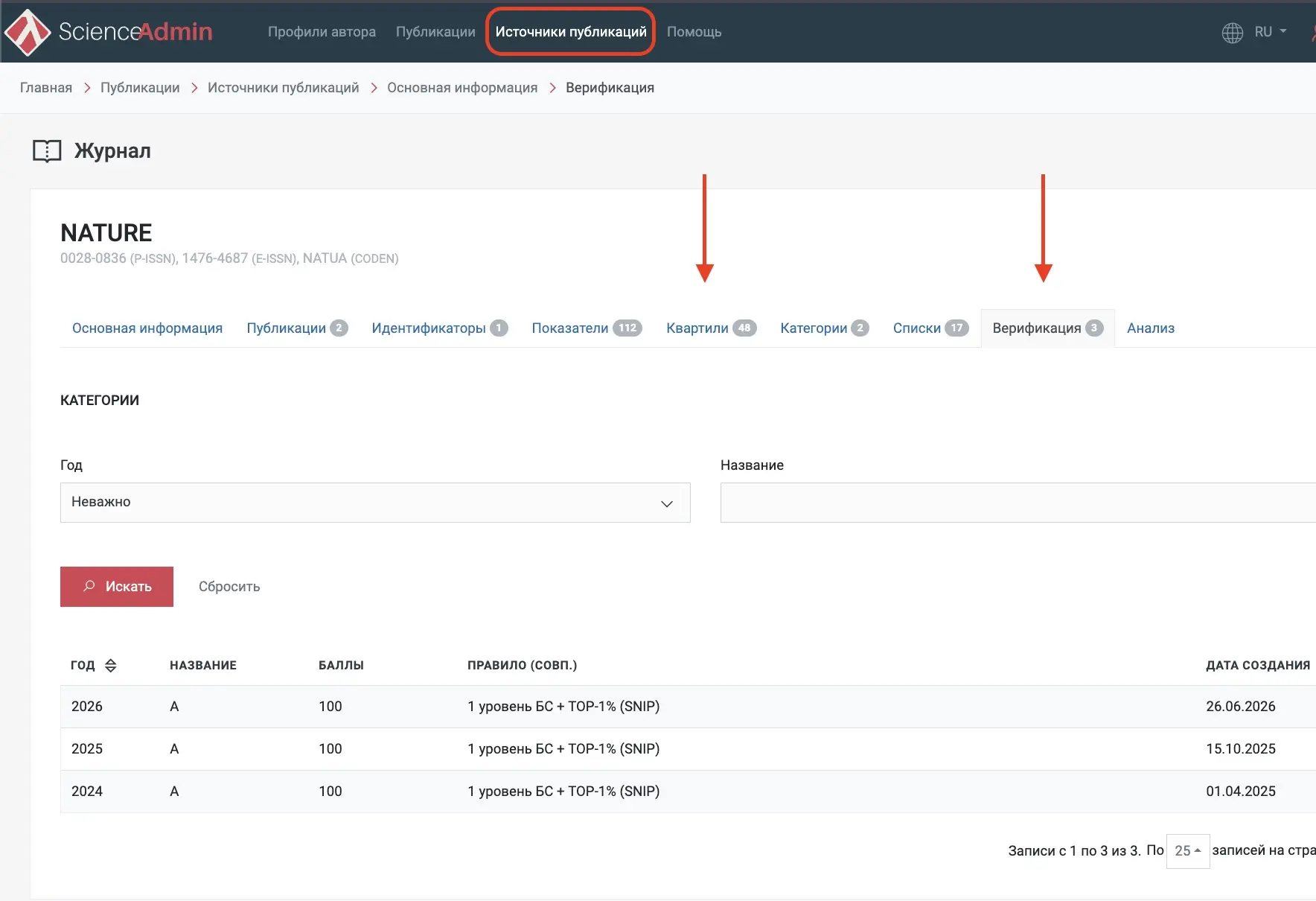Click the globe language icon
The width and height of the screenshot is (1316, 901).
[1232, 33]
